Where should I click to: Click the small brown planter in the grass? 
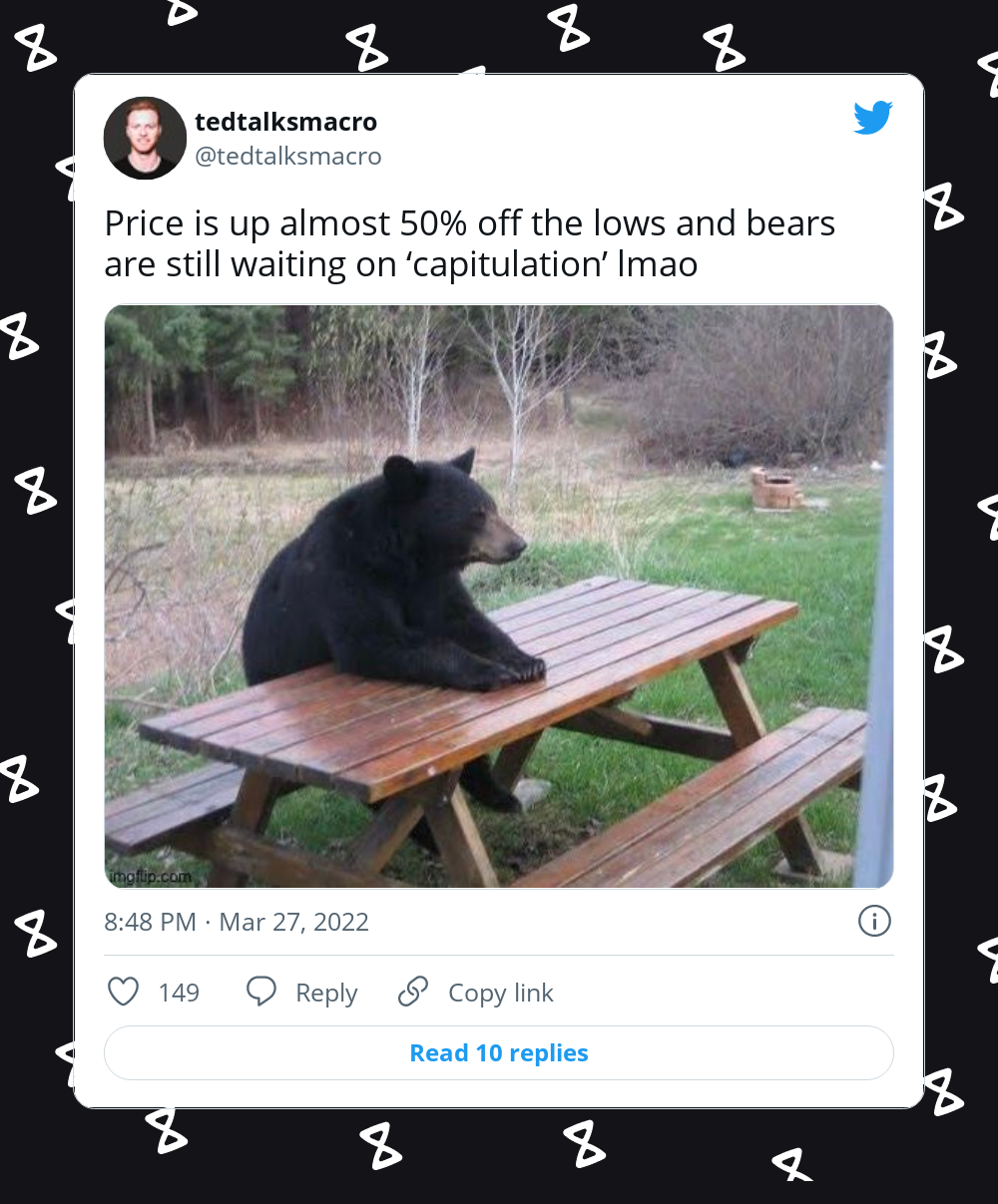coord(776,490)
